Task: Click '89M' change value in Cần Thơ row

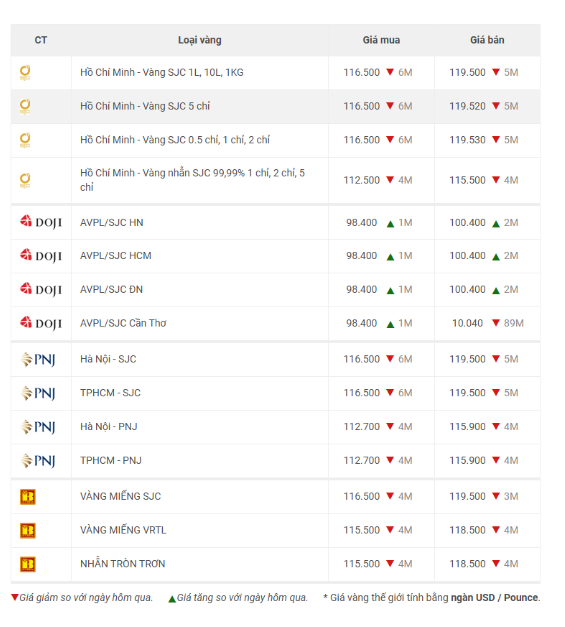Action: [513, 323]
